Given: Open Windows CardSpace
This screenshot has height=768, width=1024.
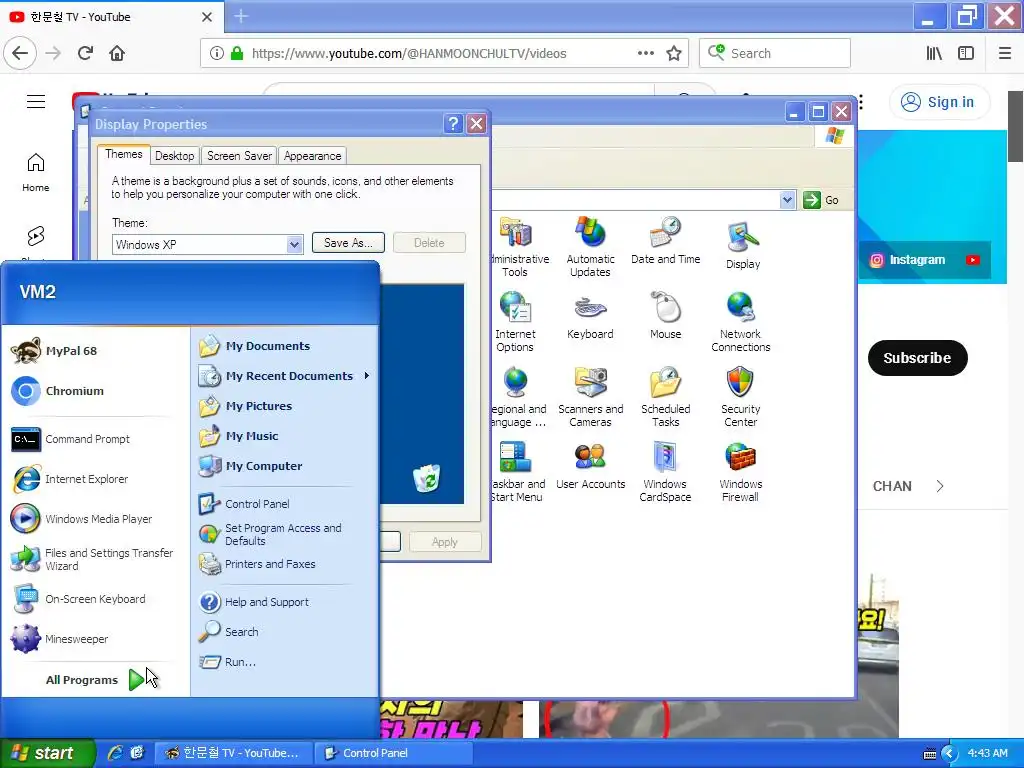Looking at the screenshot, I should coord(665,472).
